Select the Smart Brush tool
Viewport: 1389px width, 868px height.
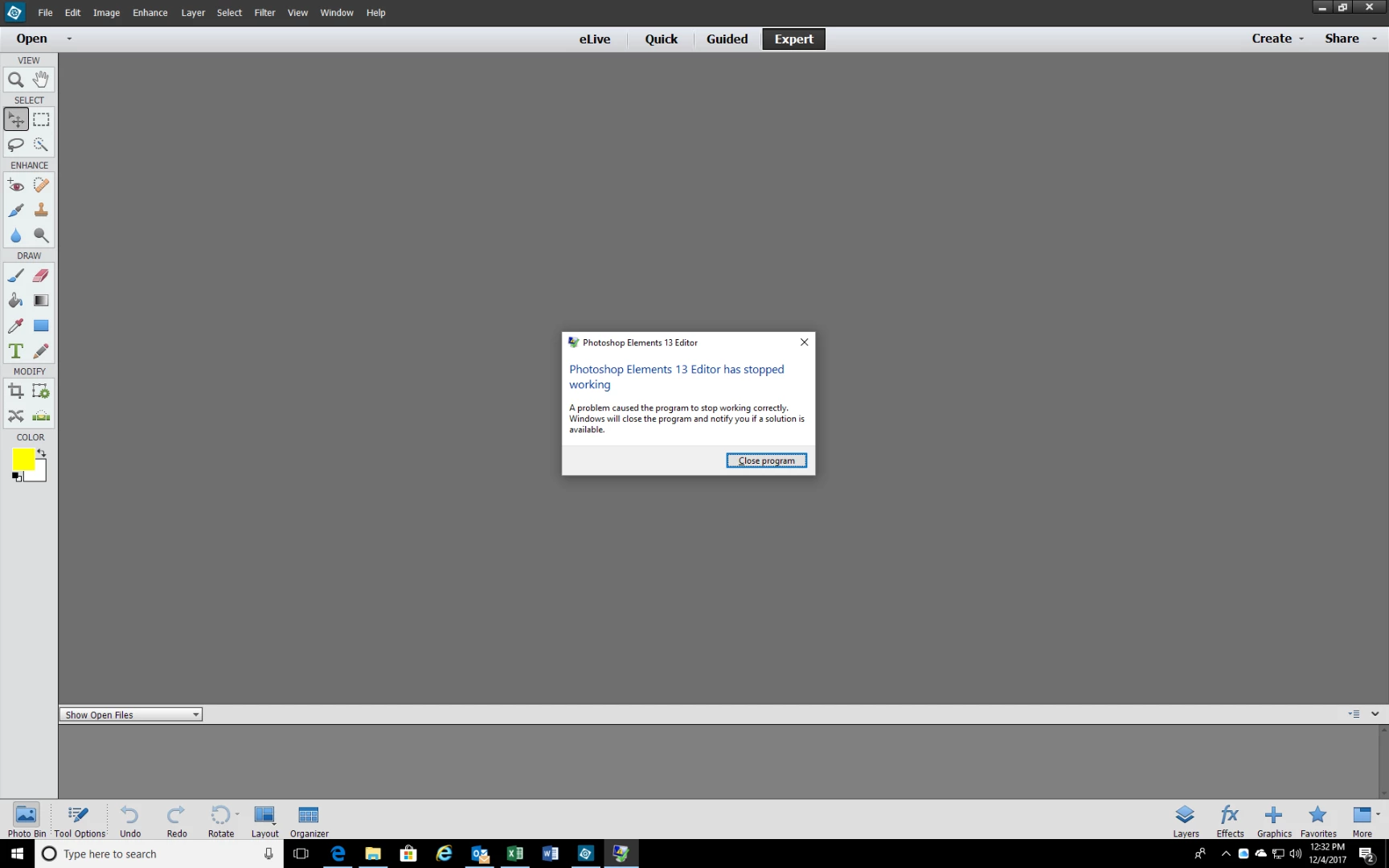(15, 210)
